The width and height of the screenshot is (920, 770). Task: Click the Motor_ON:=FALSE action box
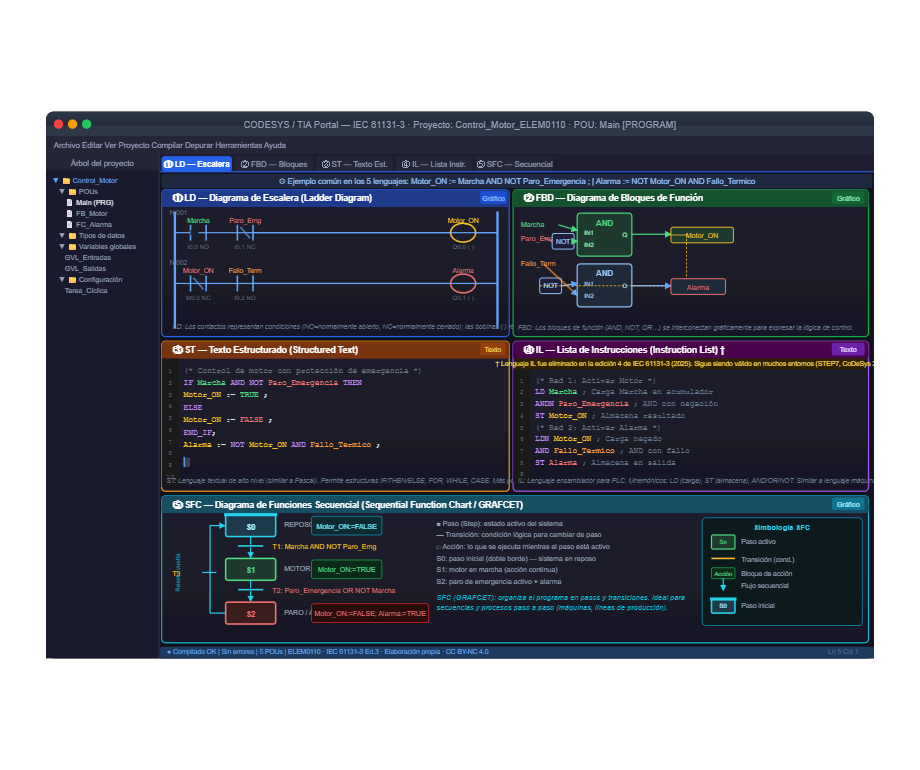(x=346, y=526)
